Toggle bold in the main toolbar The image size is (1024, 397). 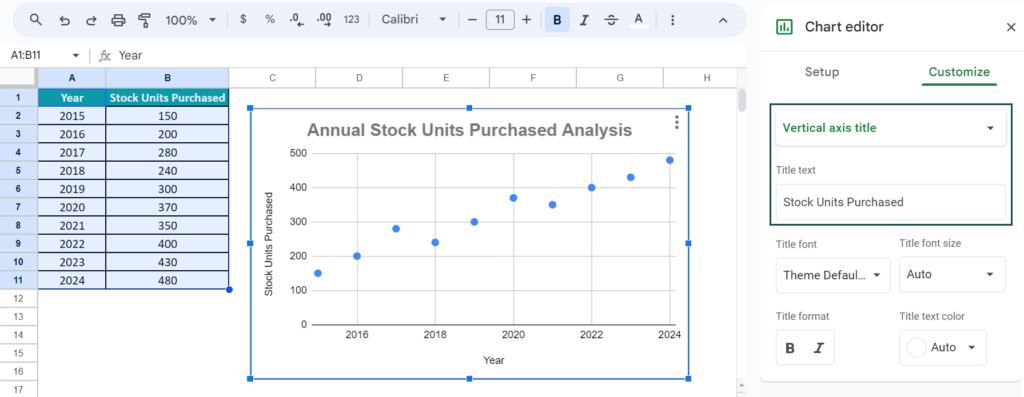click(557, 20)
